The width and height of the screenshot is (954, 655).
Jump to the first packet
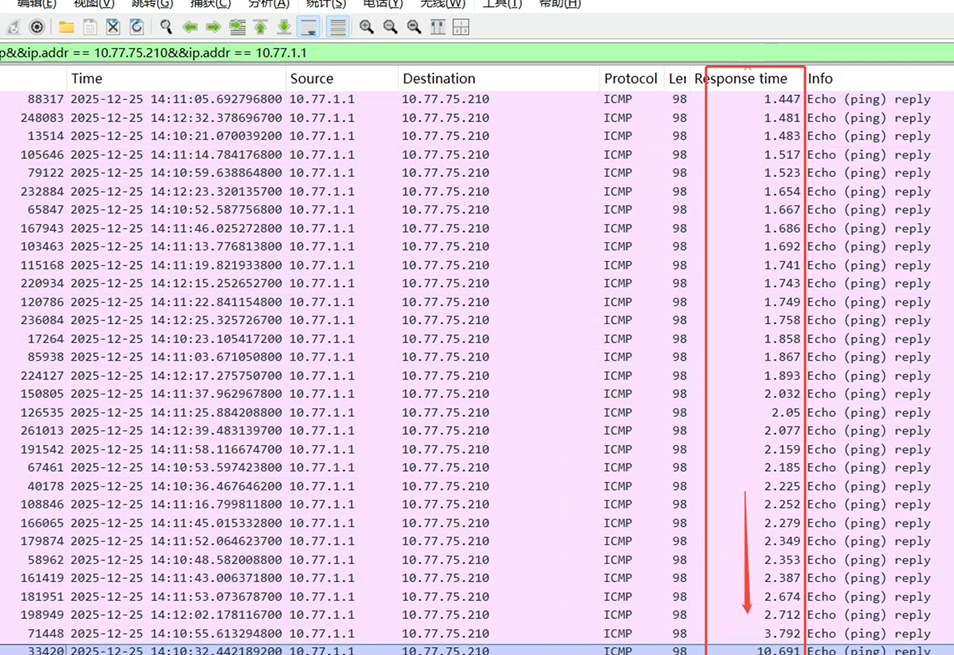click(x=260, y=27)
